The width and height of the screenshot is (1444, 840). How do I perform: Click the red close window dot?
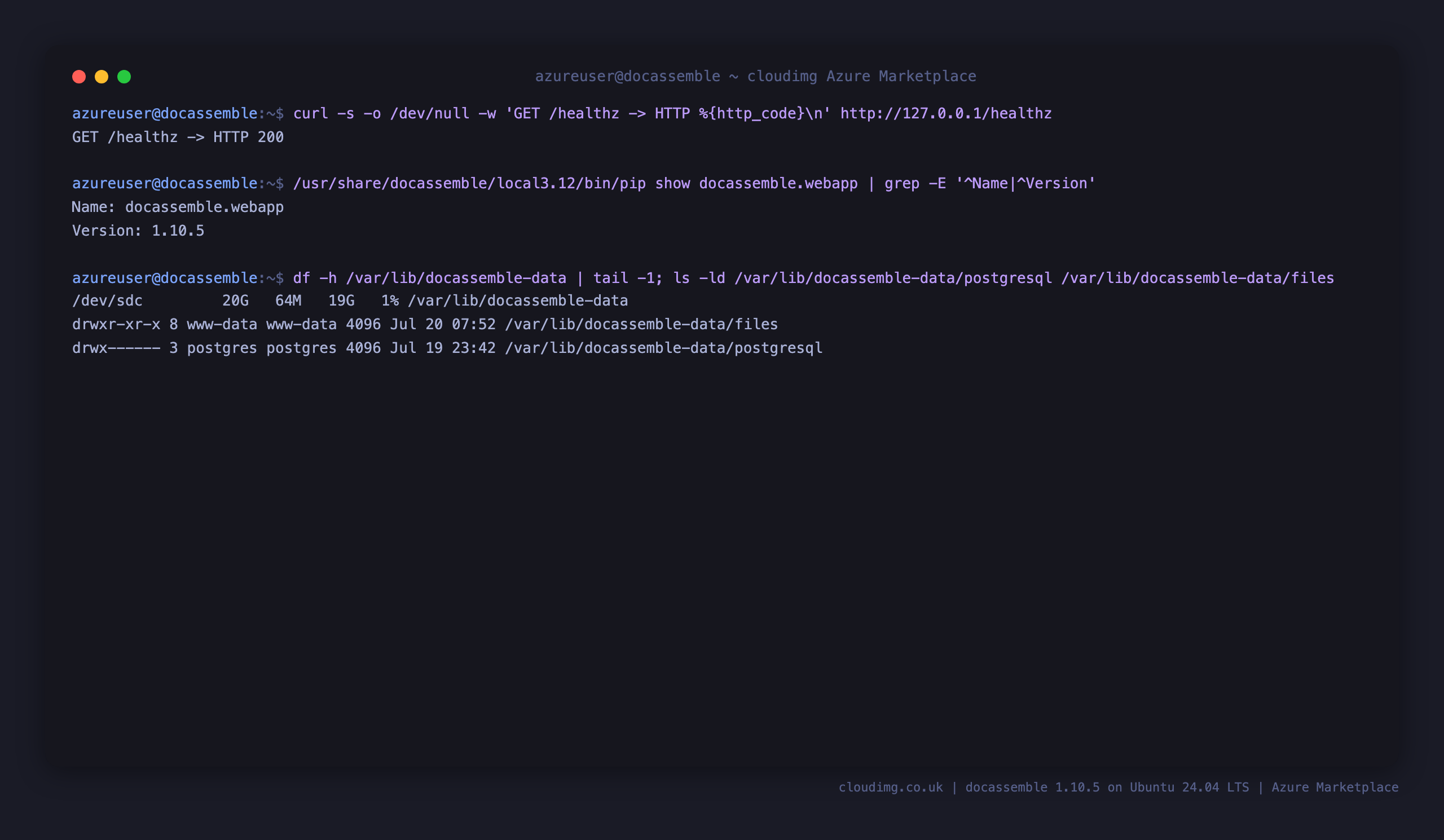click(x=79, y=77)
